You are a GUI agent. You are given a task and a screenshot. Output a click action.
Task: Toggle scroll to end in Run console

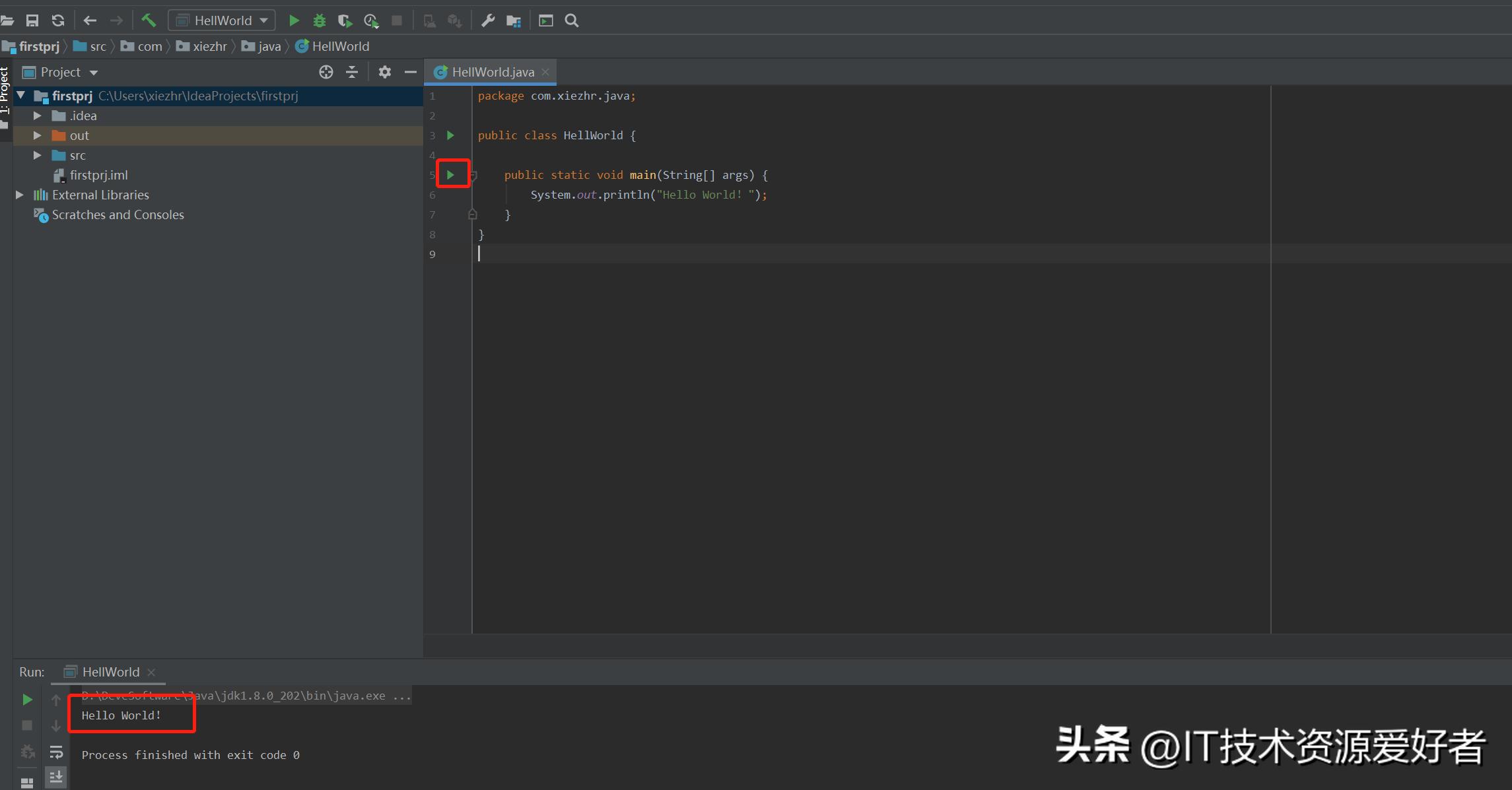[x=56, y=777]
